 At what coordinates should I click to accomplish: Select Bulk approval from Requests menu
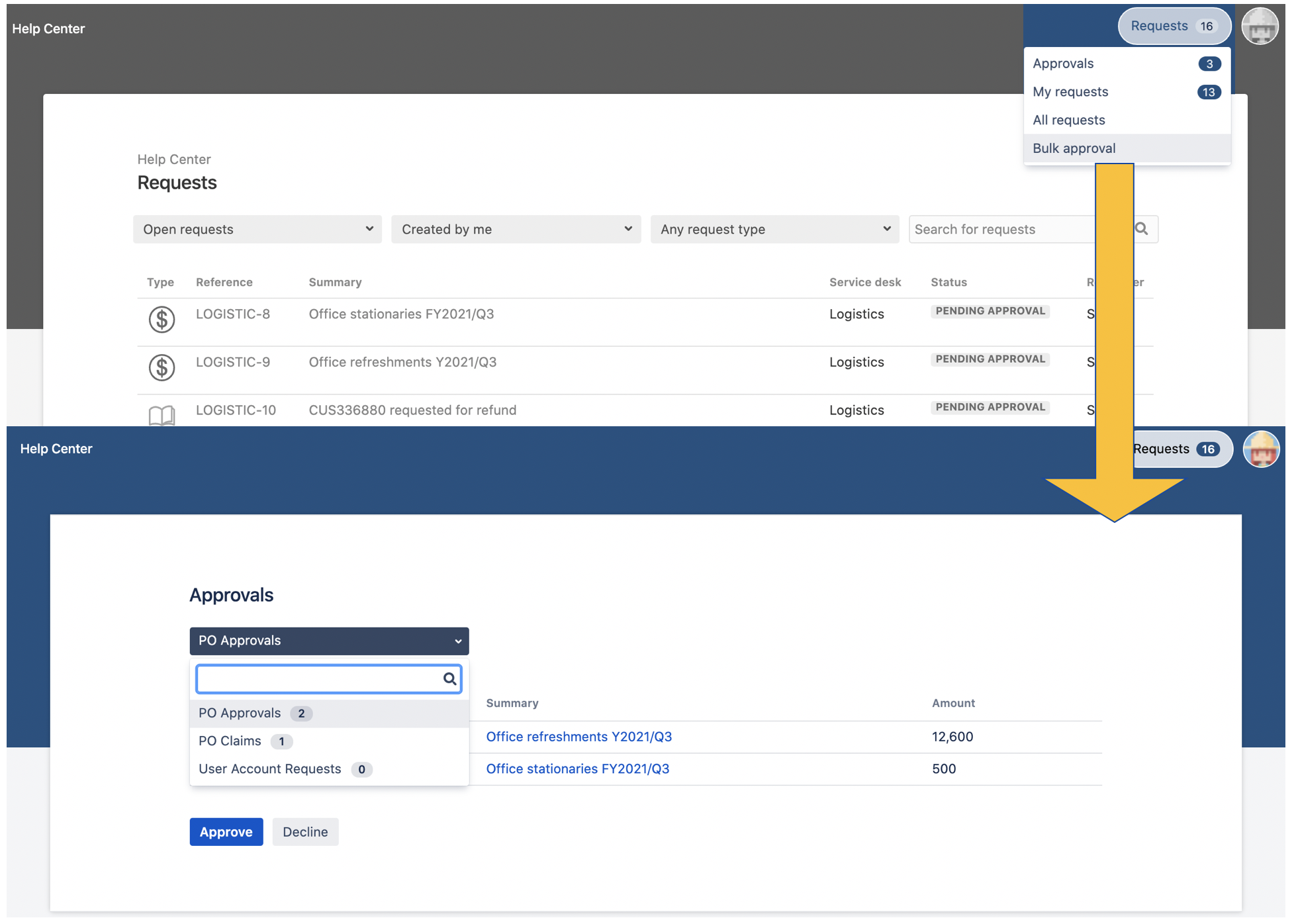1074,148
